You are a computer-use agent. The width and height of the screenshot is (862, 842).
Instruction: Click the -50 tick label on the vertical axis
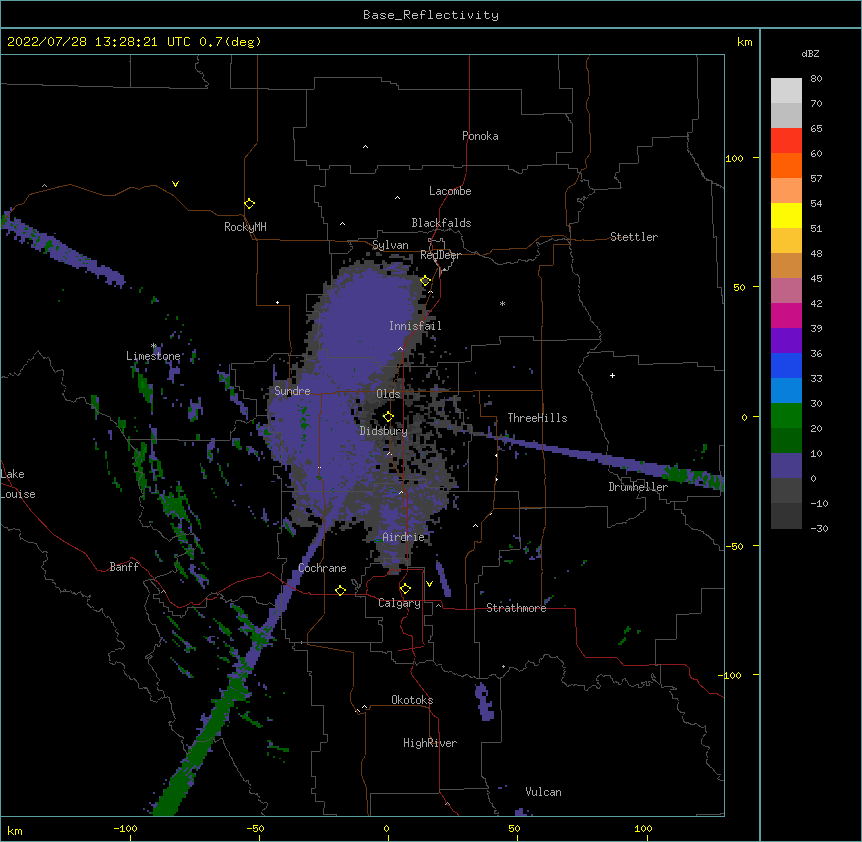click(734, 546)
